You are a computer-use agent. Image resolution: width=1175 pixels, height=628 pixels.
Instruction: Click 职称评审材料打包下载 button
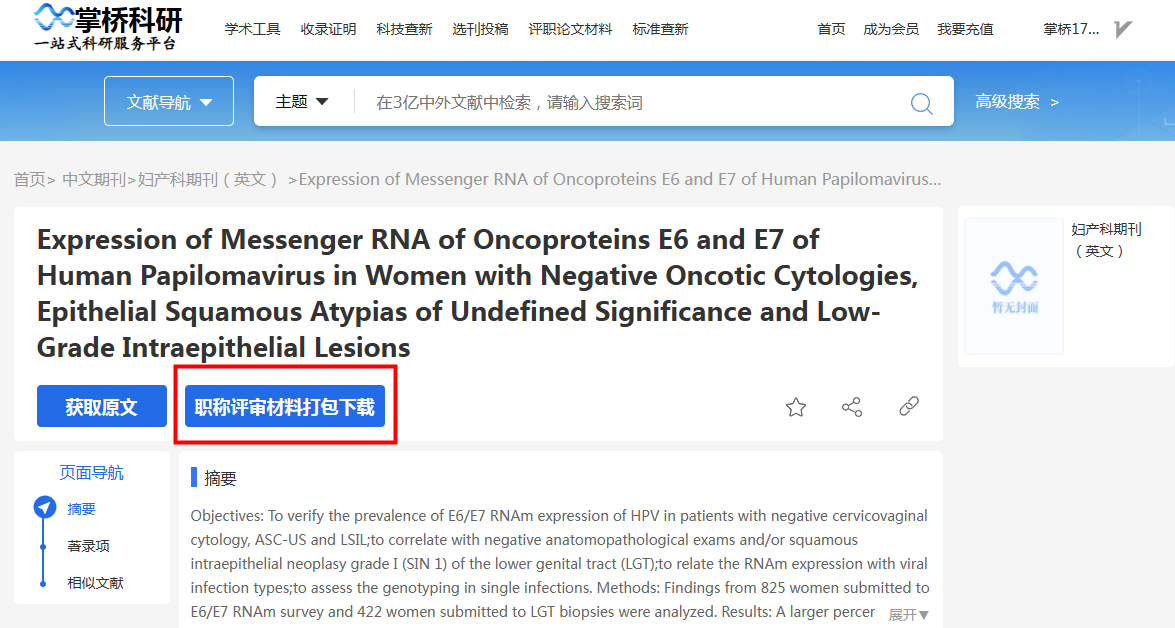pos(285,406)
